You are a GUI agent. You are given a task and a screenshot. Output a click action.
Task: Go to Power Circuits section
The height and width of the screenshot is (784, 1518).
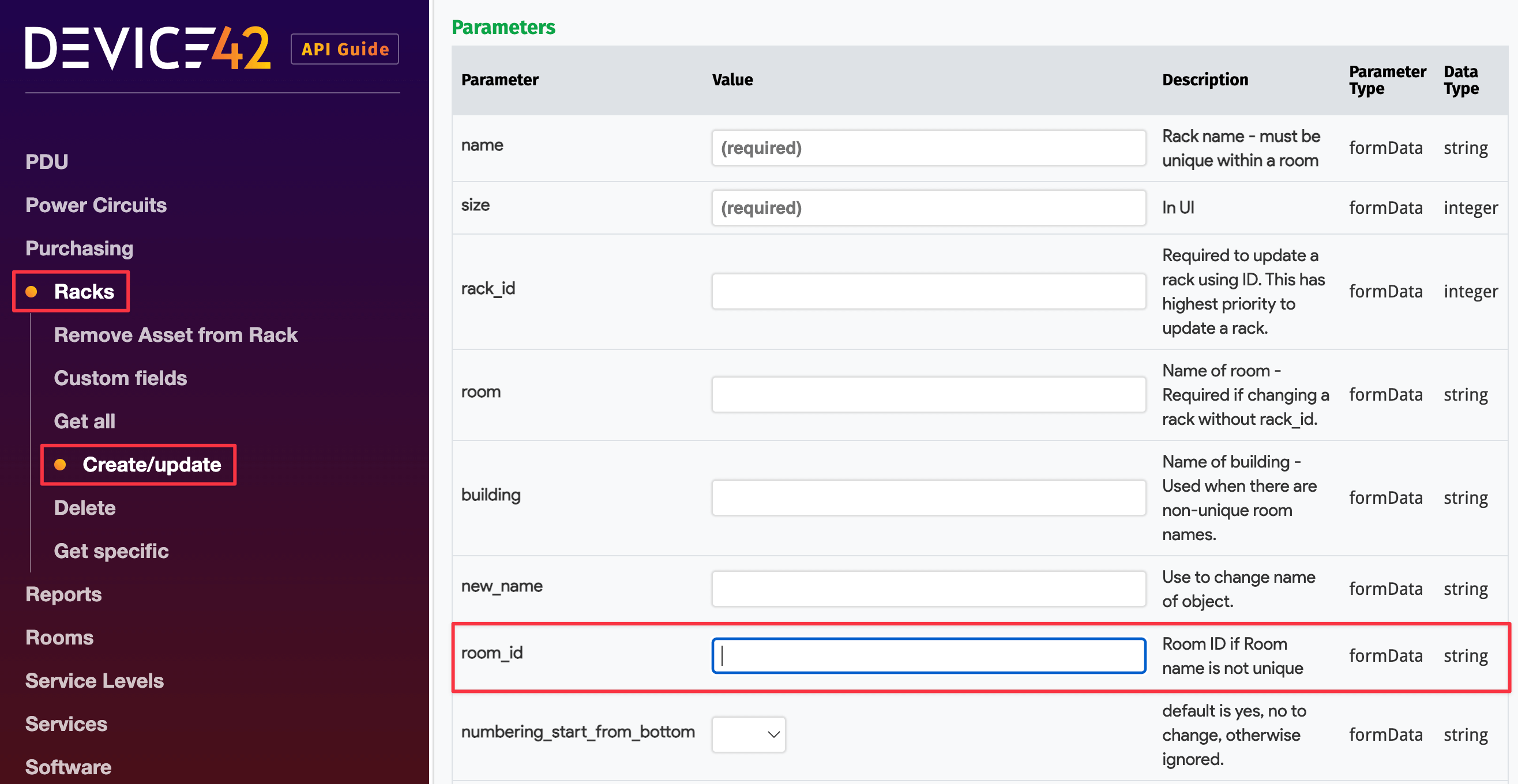(96, 205)
